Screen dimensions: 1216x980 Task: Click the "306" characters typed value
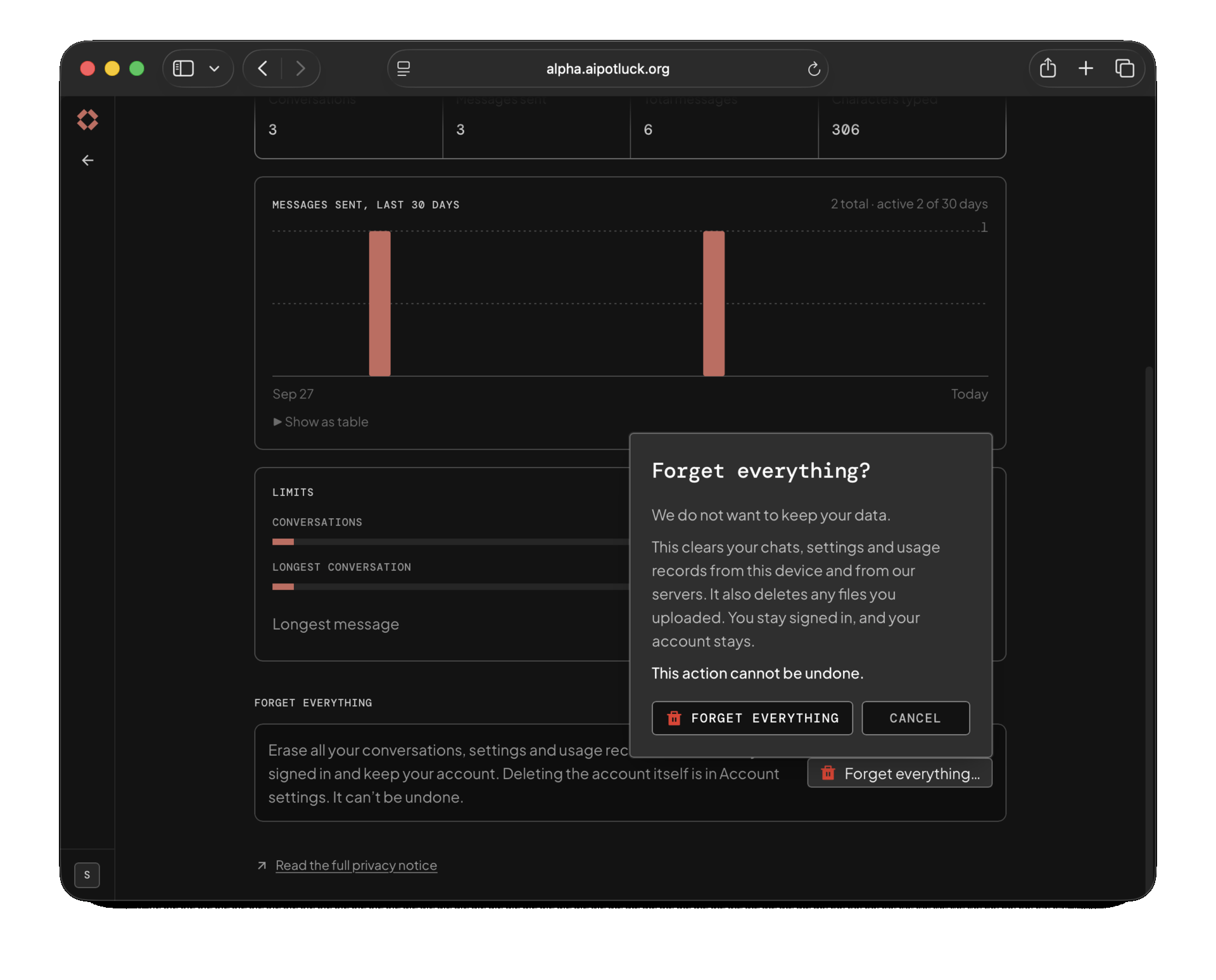click(845, 130)
